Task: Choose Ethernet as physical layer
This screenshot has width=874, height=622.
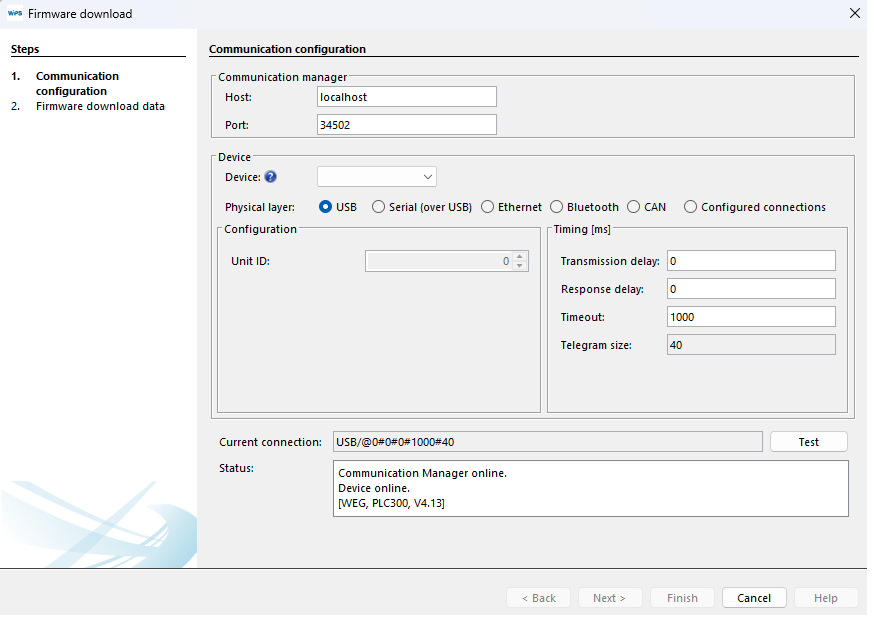Action: pos(488,207)
